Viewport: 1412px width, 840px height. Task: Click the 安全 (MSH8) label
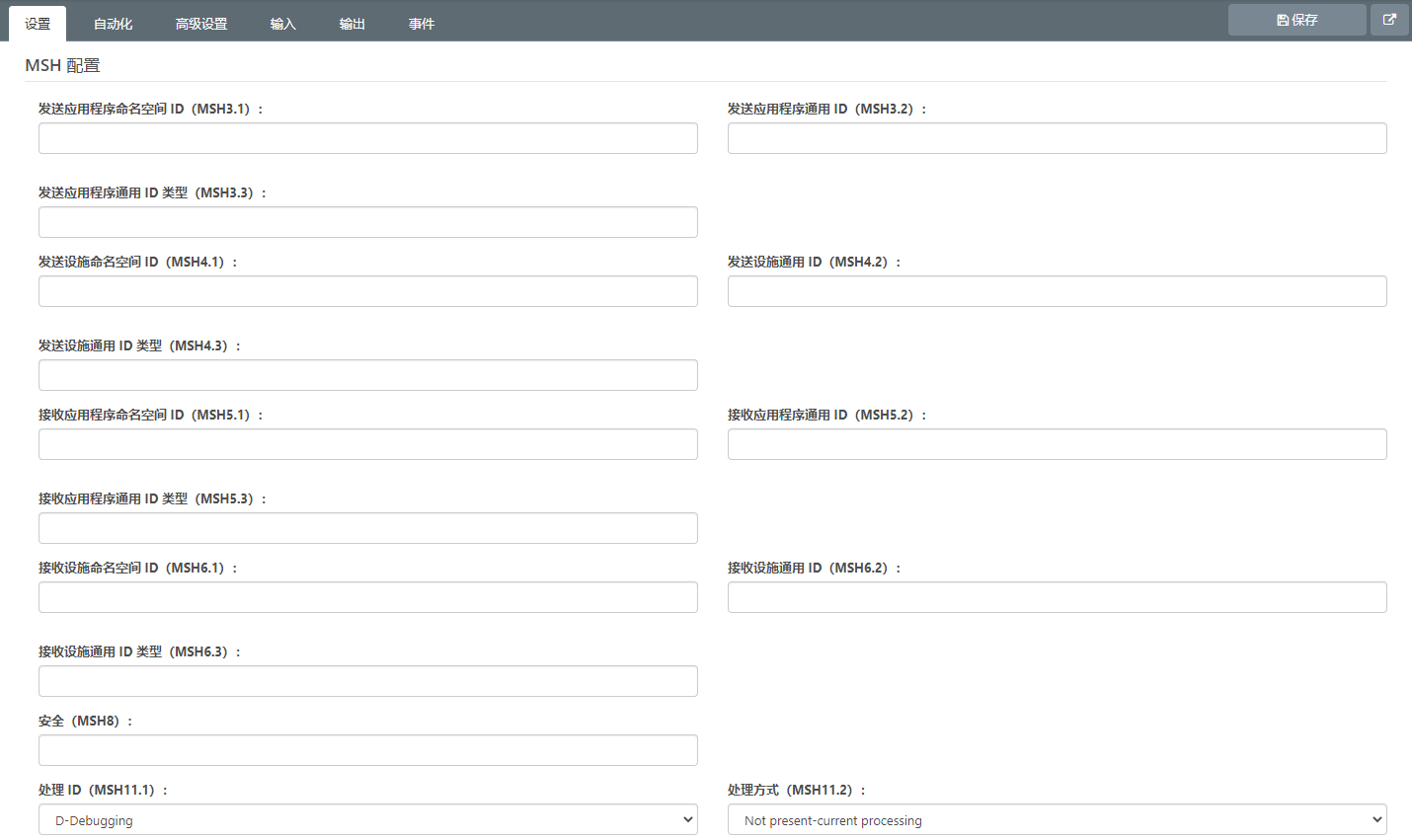click(86, 721)
